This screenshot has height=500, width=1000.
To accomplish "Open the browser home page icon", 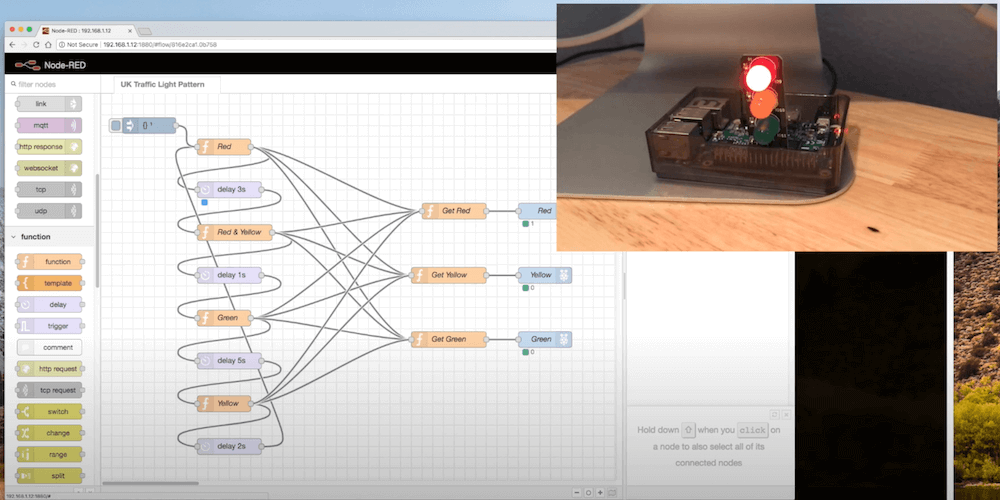I will pyautogui.click(x=48, y=45).
